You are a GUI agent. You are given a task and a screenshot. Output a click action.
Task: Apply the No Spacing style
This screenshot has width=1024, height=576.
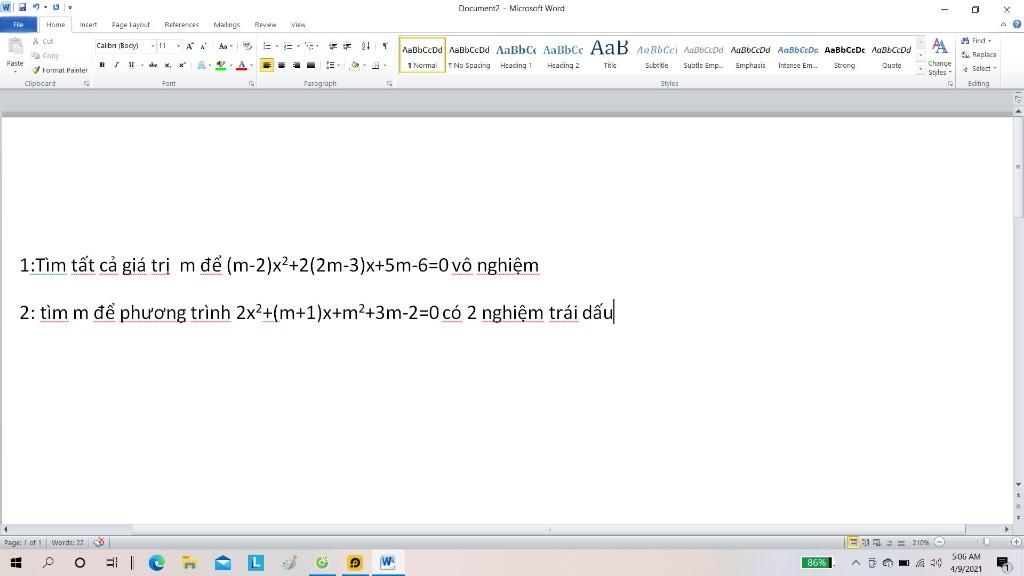(469, 55)
